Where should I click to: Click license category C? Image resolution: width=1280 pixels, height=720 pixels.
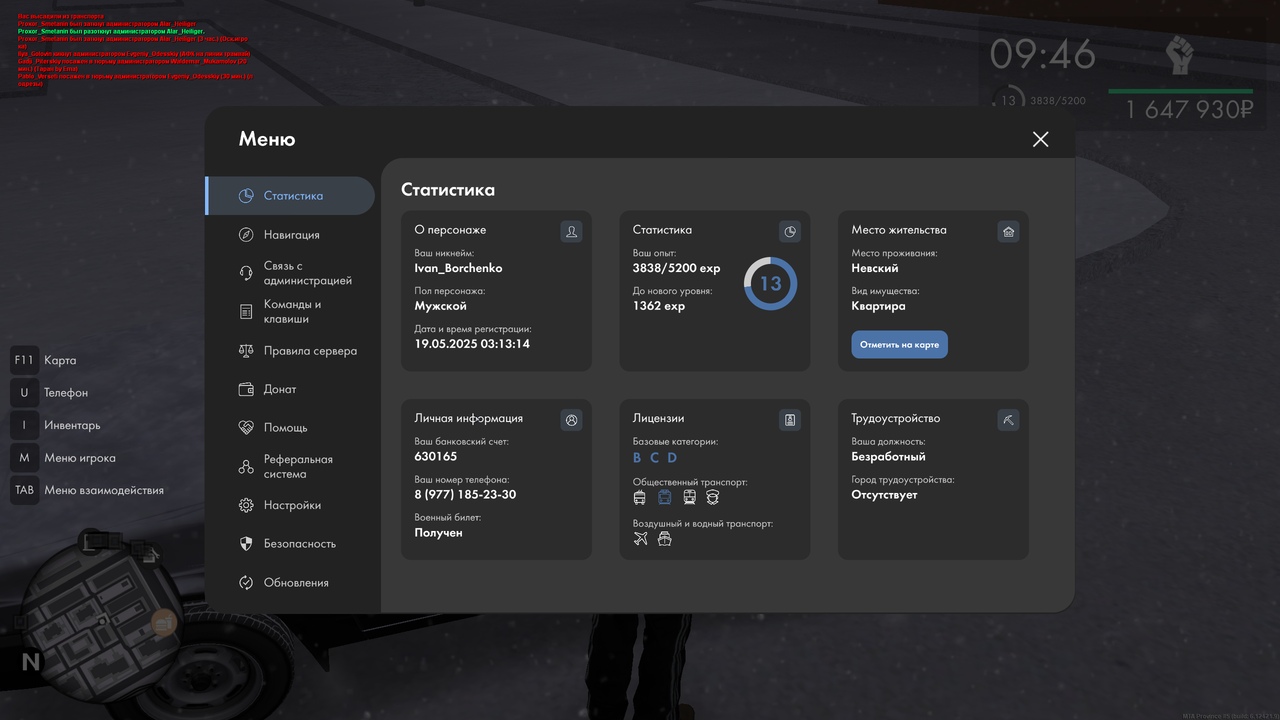(x=655, y=458)
